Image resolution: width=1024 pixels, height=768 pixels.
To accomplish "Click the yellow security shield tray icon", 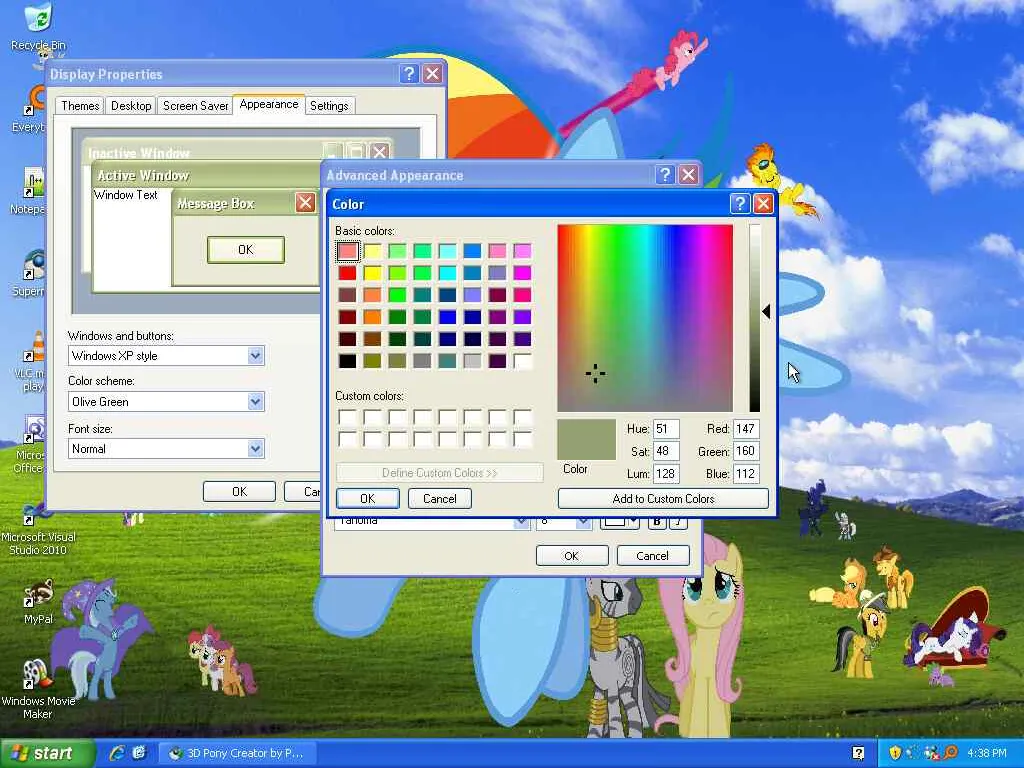I will (x=895, y=753).
